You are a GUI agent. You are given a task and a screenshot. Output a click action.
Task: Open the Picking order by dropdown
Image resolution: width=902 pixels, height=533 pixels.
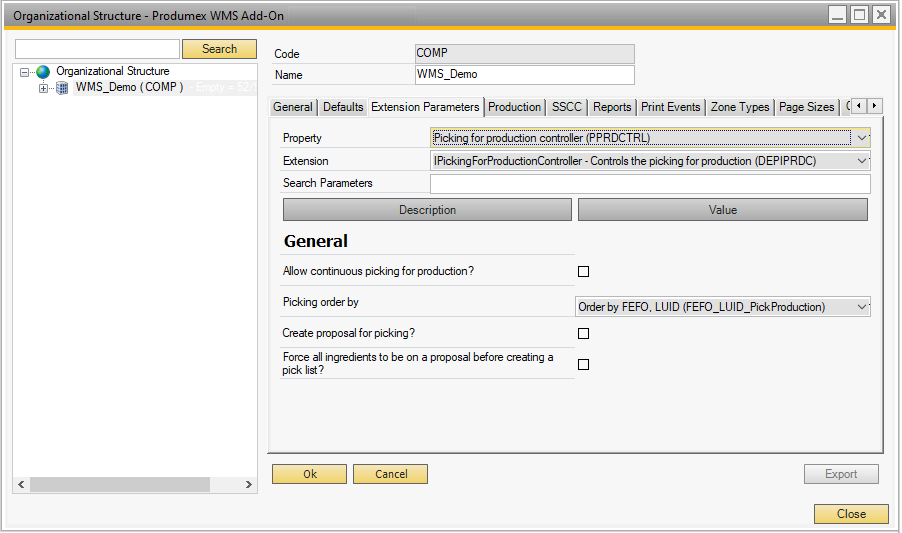coord(862,307)
